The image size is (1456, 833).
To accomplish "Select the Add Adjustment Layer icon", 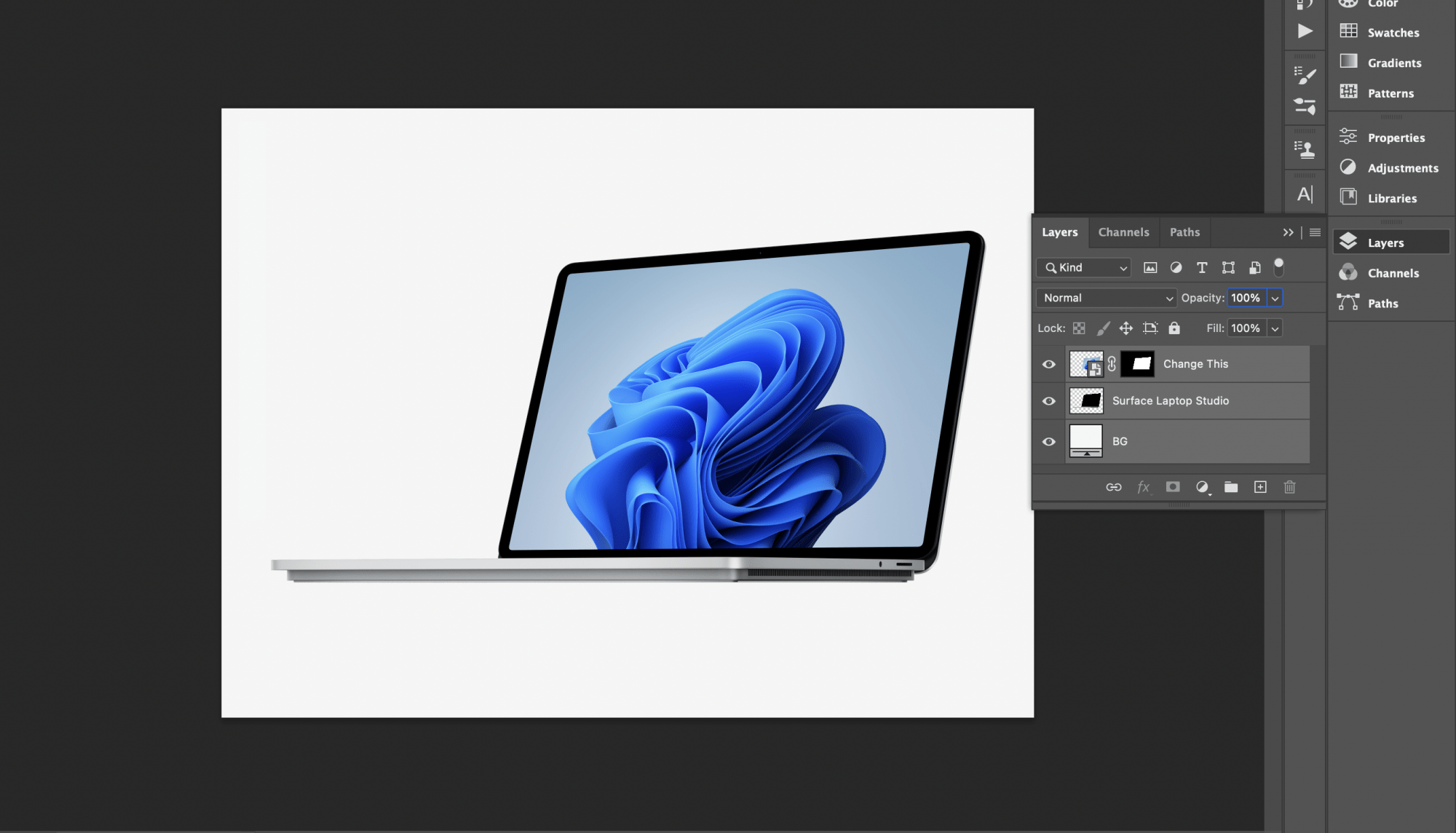I will (x=1202, y=487).
